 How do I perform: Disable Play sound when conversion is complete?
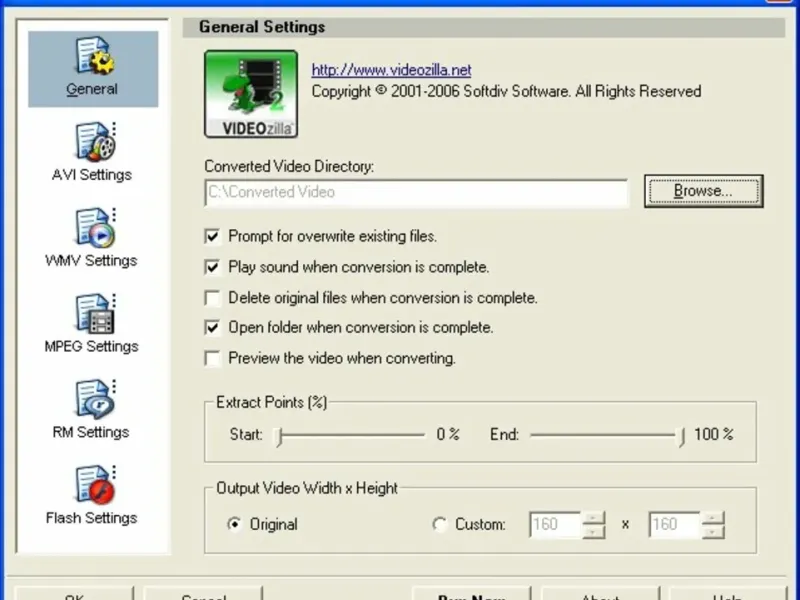(212, 267)
